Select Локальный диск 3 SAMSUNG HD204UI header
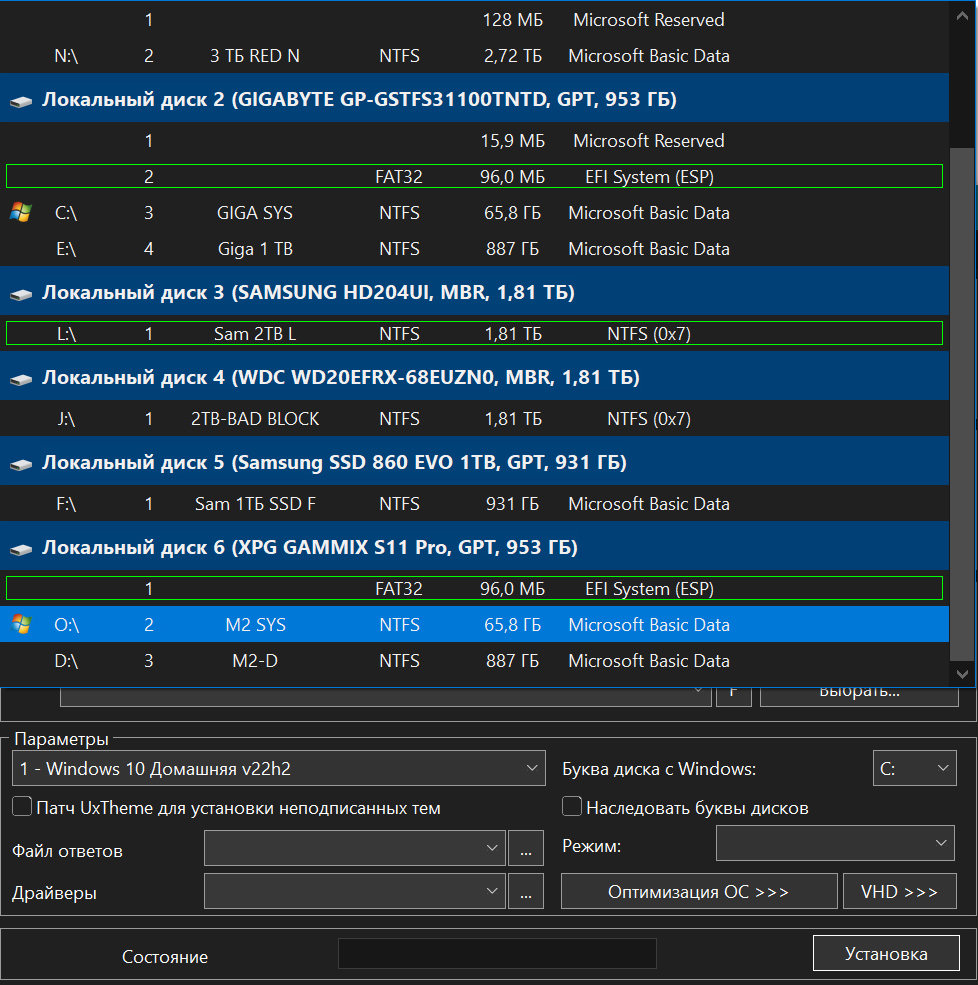The height and width of the screenshot is (985, 978). [474, 292]
